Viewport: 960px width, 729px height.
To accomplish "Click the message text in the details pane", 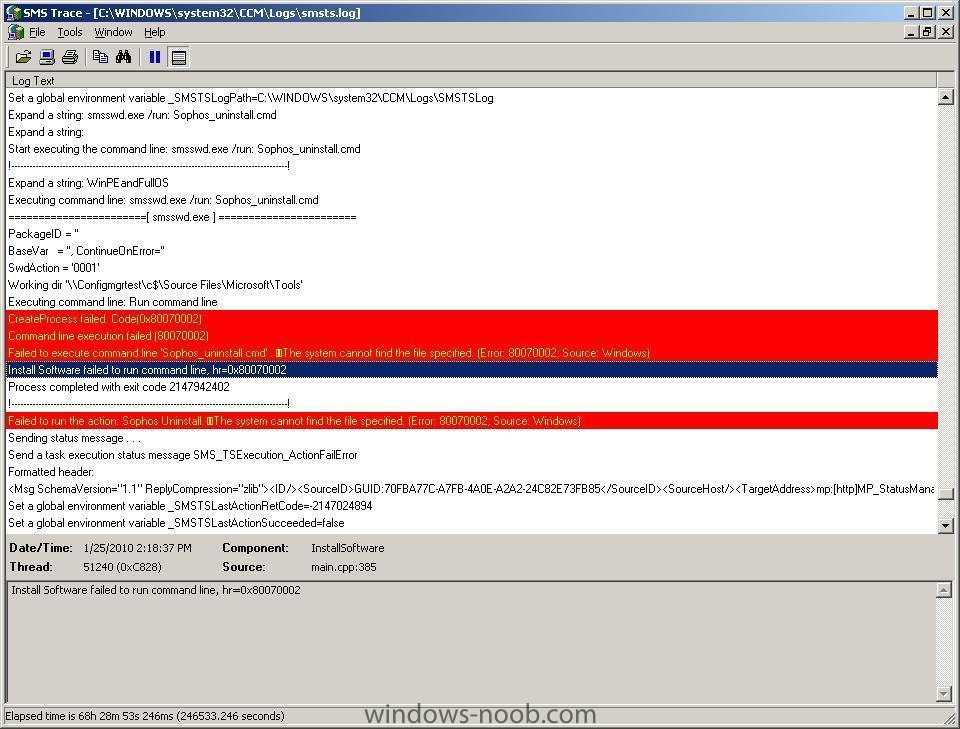I will point(156,590).
